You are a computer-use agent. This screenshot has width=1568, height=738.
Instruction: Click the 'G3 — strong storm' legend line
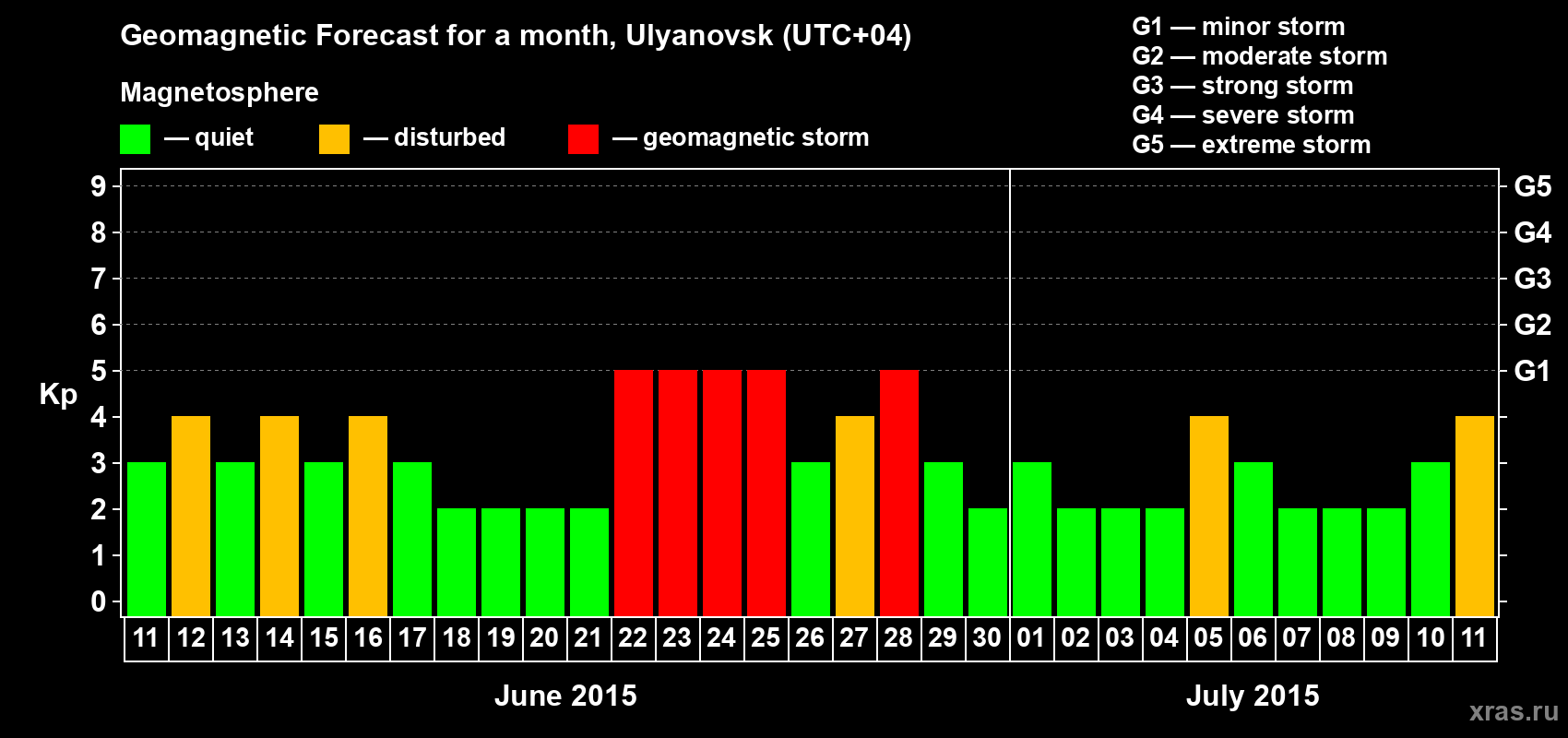click(x=1242, y=86)
